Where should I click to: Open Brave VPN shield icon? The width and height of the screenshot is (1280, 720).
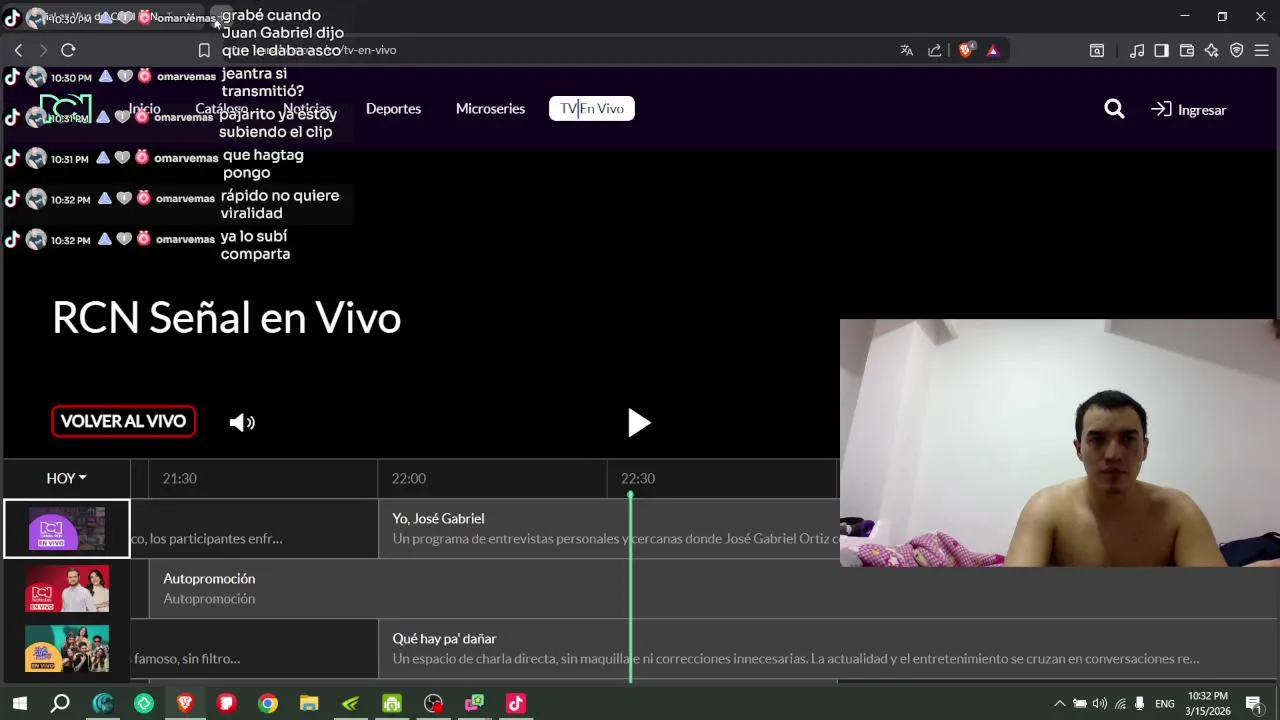click(x=1237, y=50)
